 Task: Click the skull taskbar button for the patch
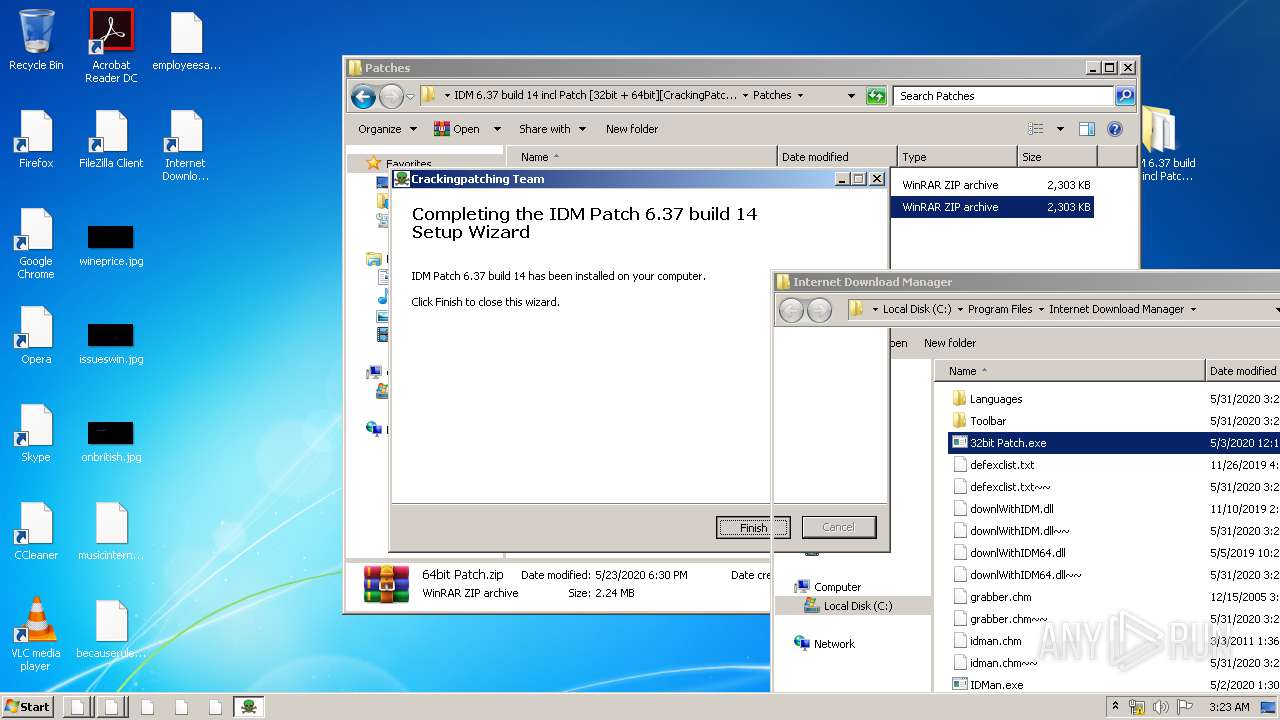(249, 707)
